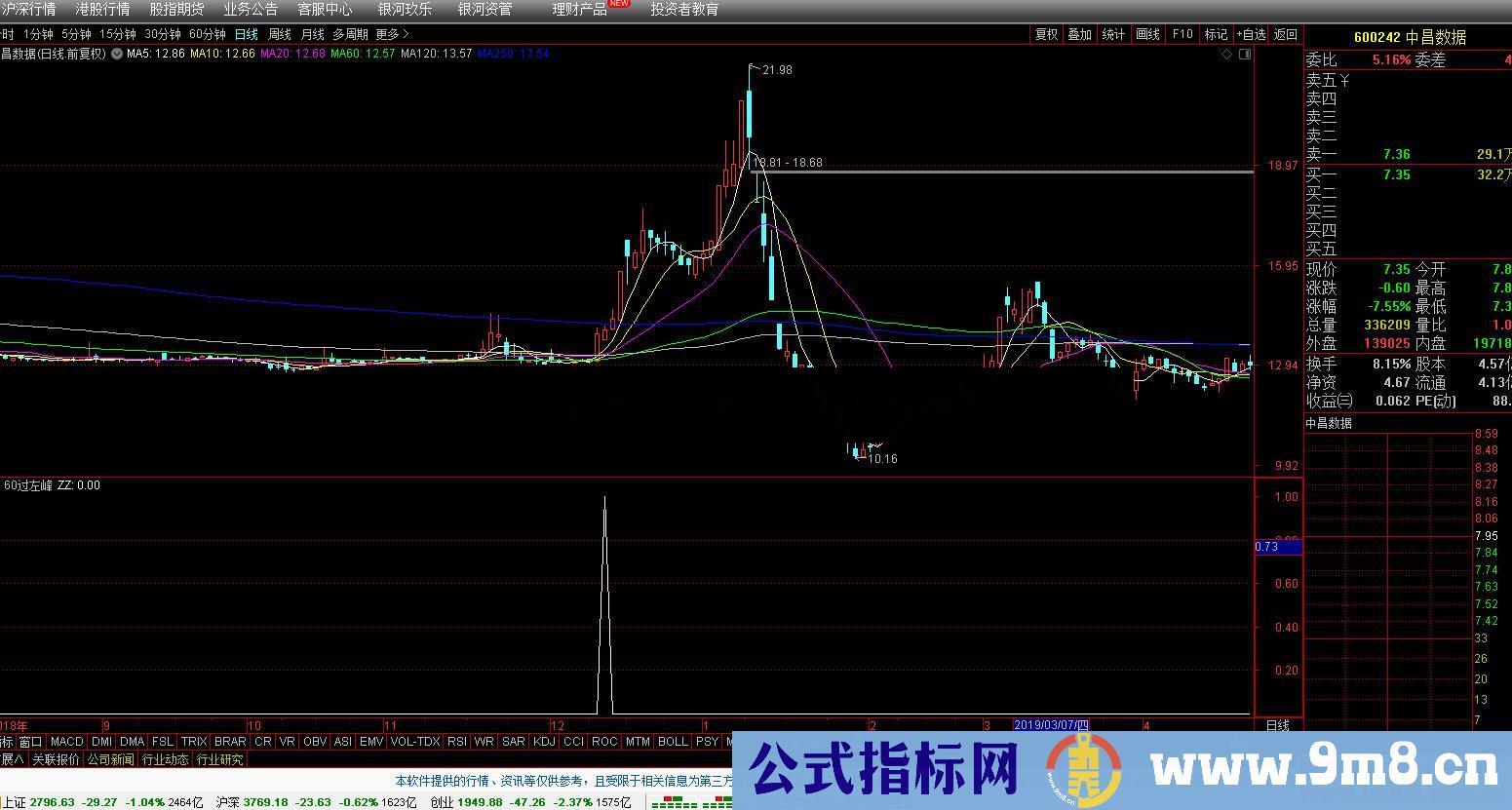Open the 关联报价 tab
The width and height of the screenshot is (1512, 810).
(x=56, y=759)
